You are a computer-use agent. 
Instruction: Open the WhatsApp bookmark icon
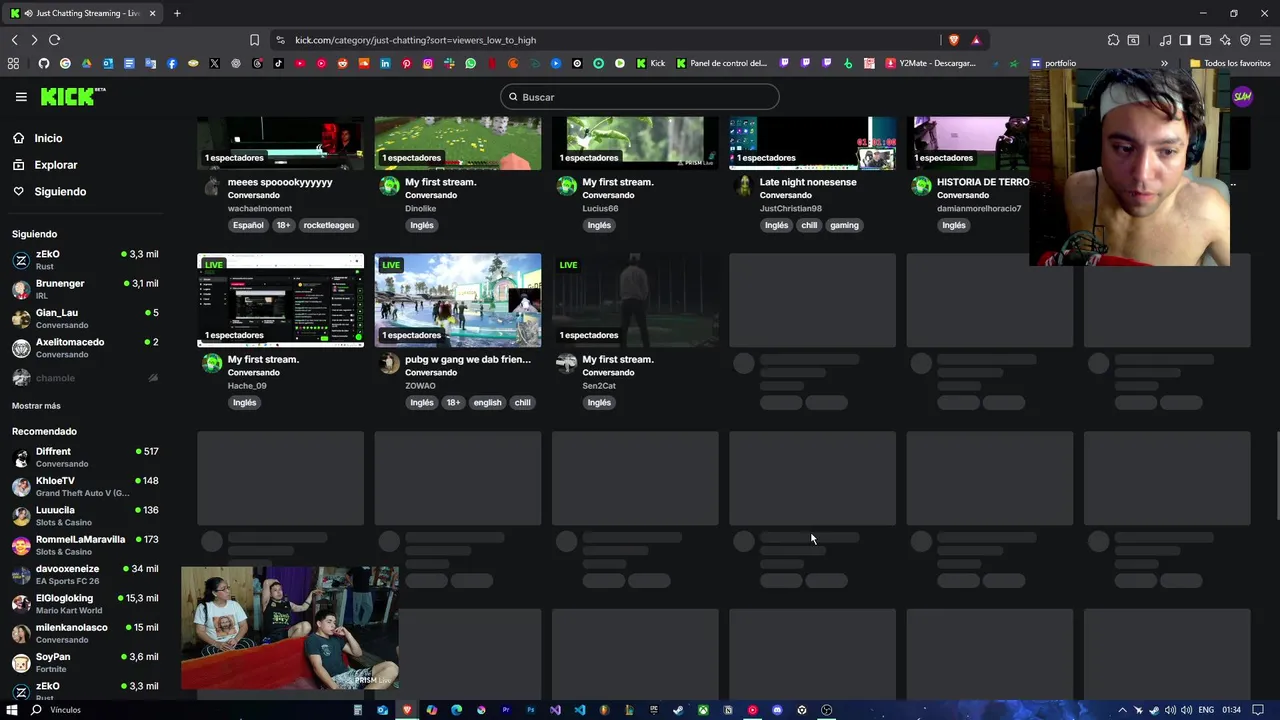tap(470, 63)
